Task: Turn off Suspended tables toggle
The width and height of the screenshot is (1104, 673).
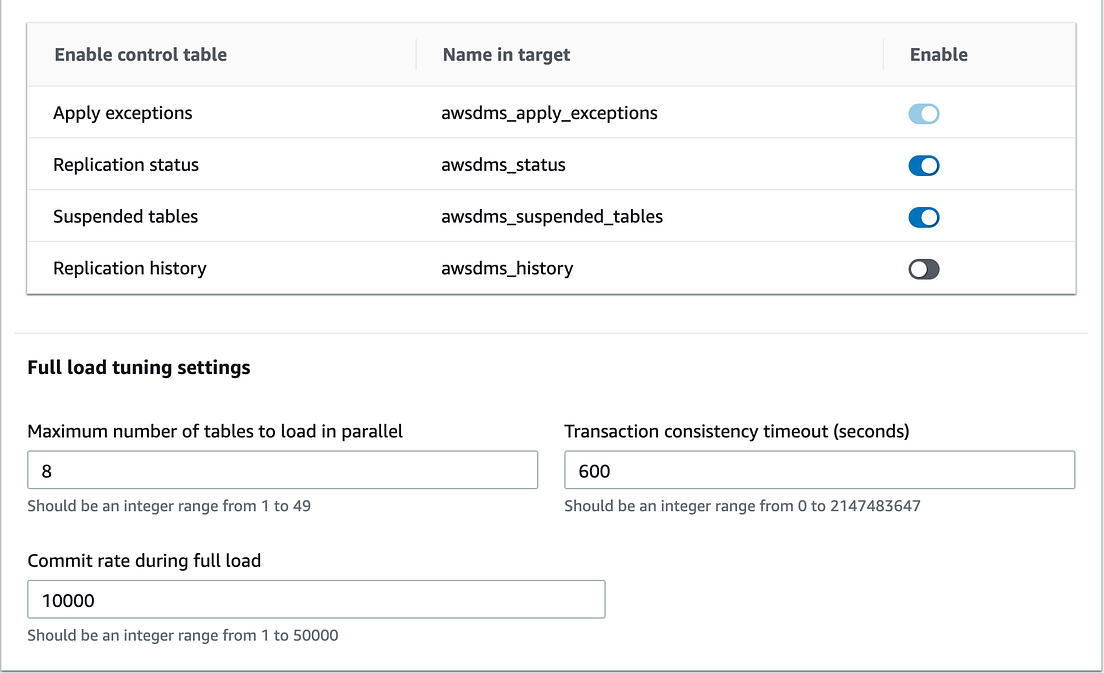Action: point(923,217)
